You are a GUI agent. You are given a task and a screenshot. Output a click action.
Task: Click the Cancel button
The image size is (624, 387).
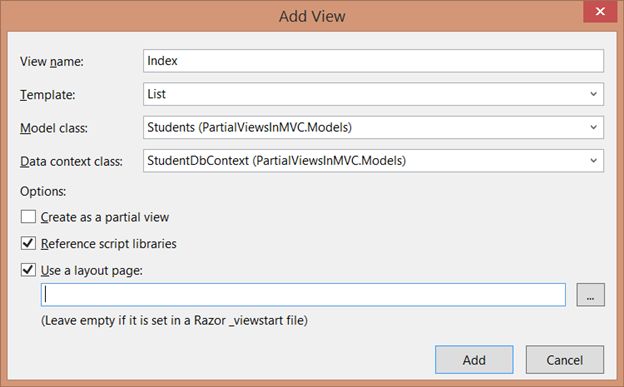(565, 360)
